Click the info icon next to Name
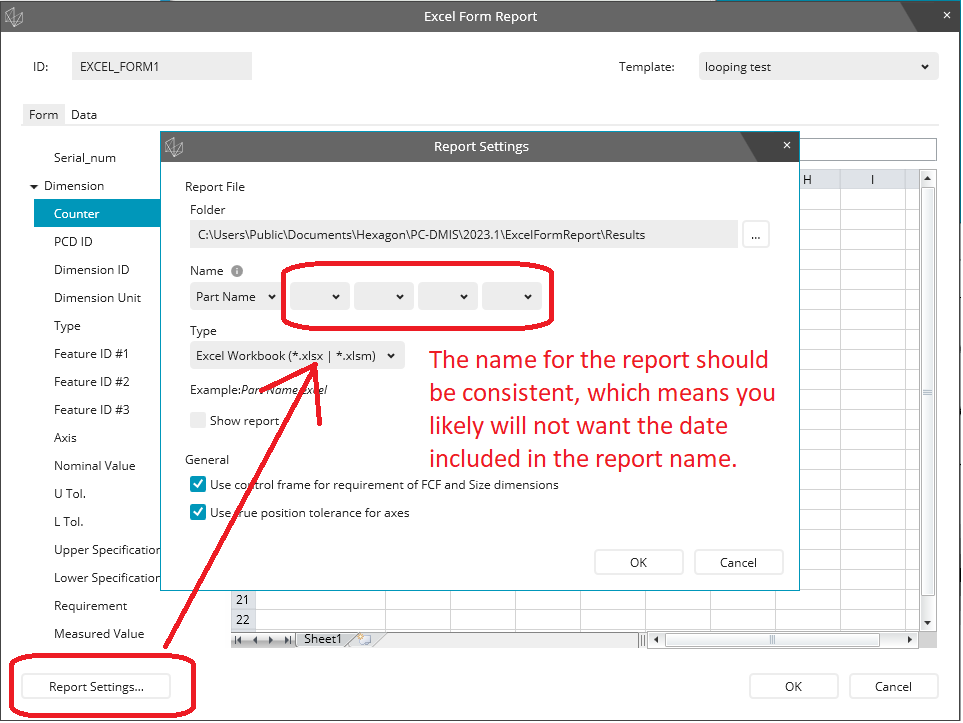This screenshot has width=963, height=723. [x=237, y=270]
